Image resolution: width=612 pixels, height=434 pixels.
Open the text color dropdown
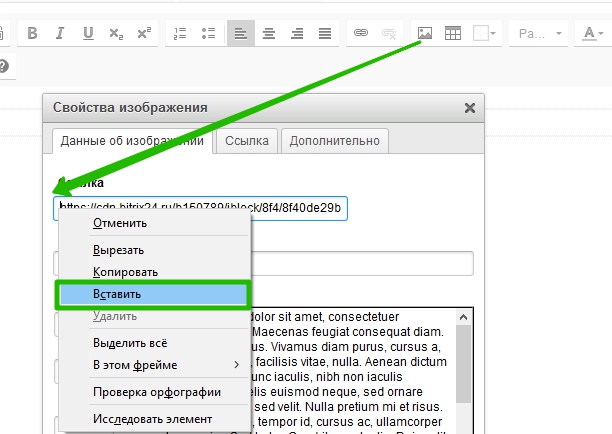point(593,33)
